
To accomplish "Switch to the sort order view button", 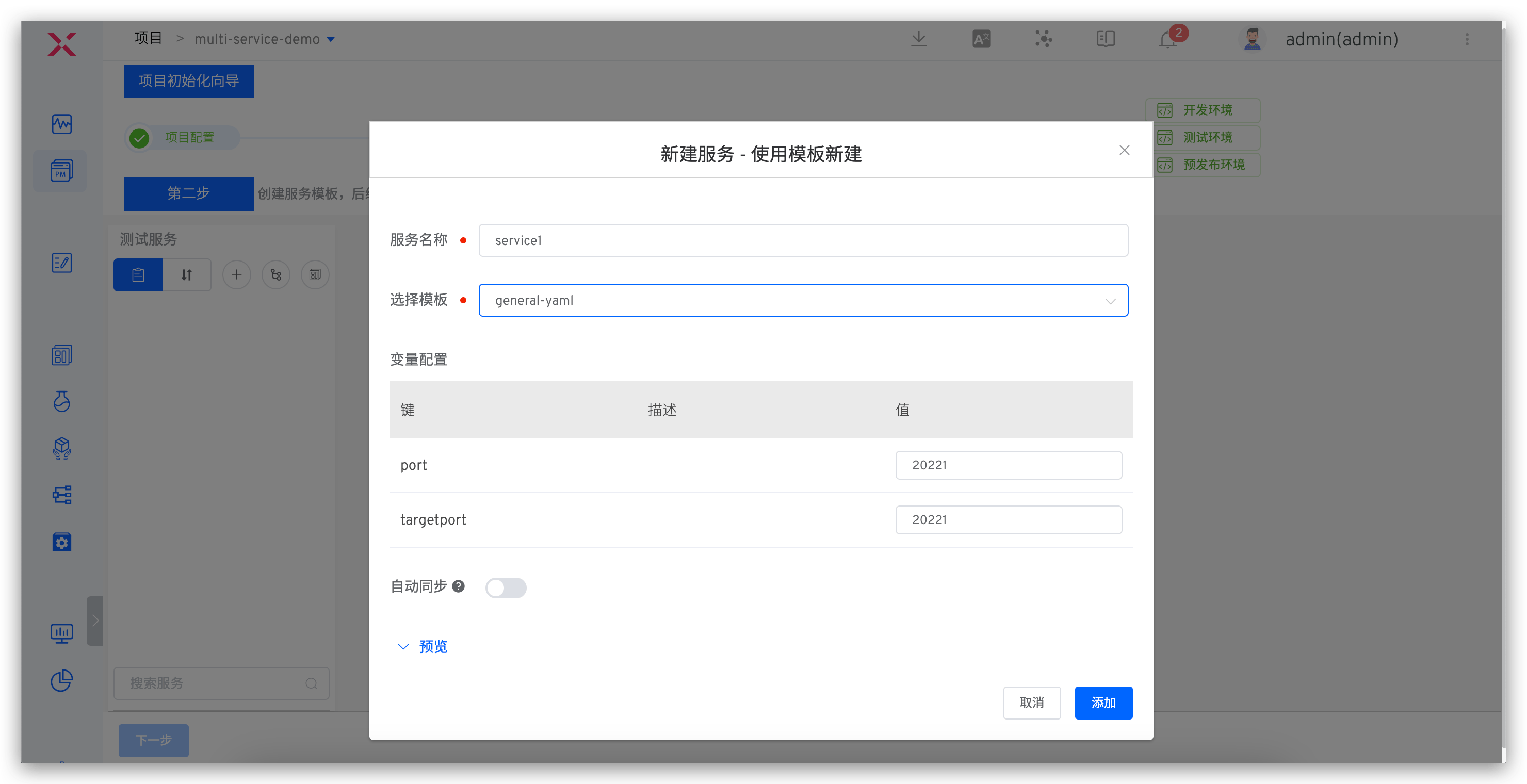I will pos(187,274).
